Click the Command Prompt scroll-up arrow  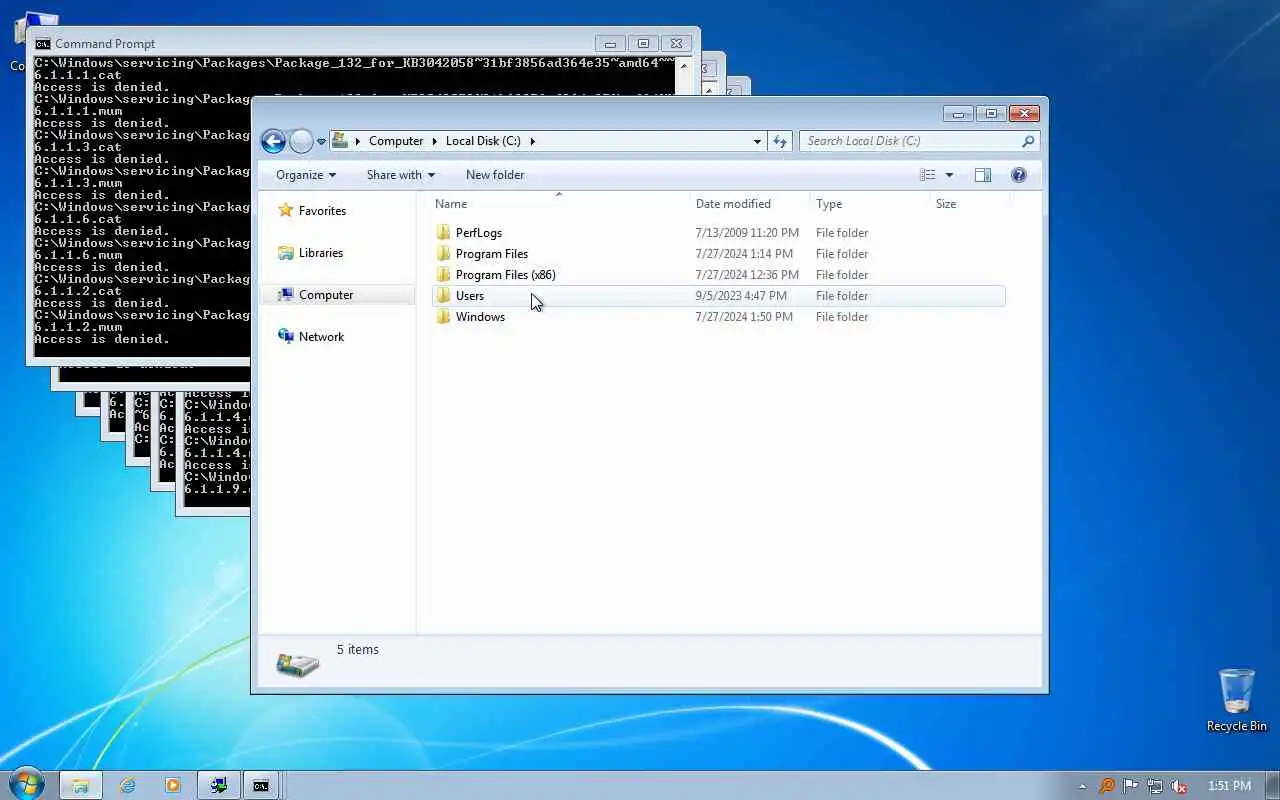tap(684, 66)
